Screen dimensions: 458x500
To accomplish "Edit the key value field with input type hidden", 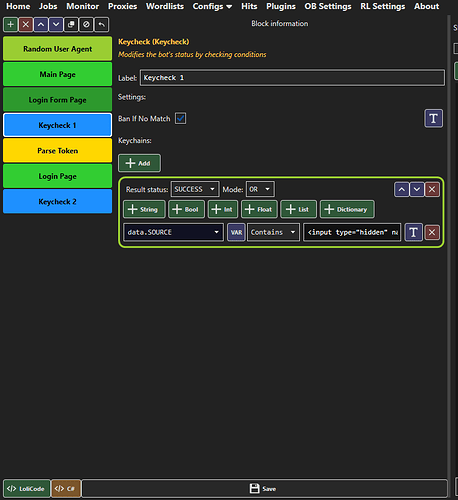I will tap(352, 232).
